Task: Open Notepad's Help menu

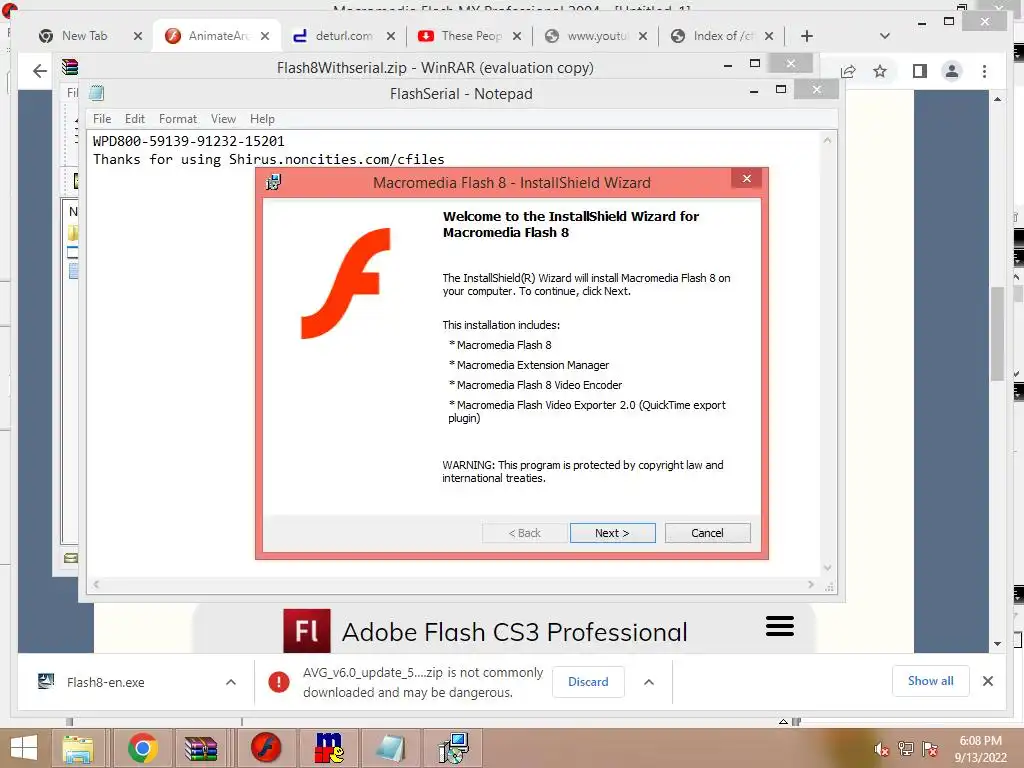Action: coord(262,119)
